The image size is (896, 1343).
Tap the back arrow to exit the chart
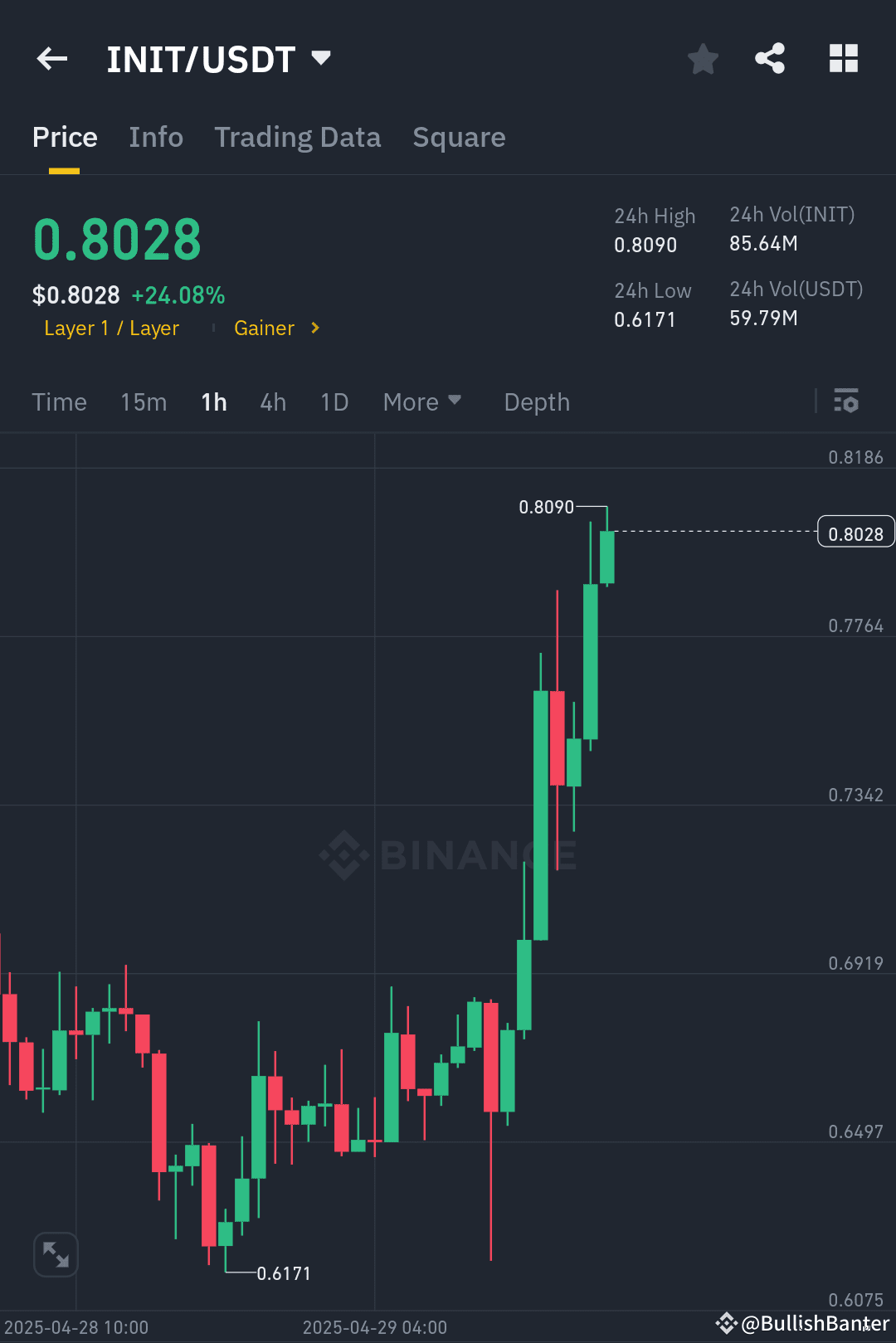[x=51, y=58]
